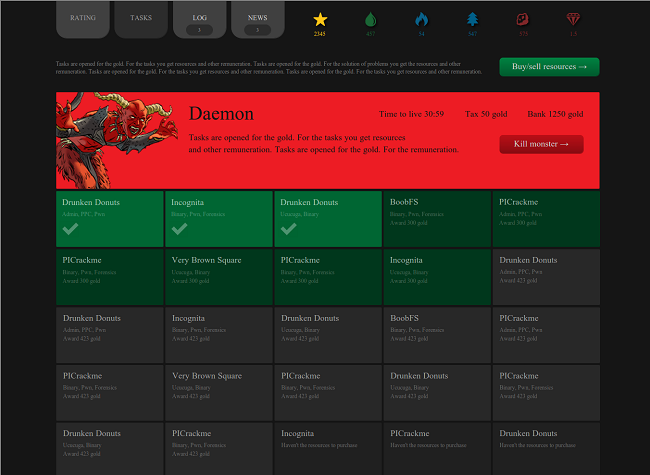Select Incognita task lacking resources to purchase

328,449
